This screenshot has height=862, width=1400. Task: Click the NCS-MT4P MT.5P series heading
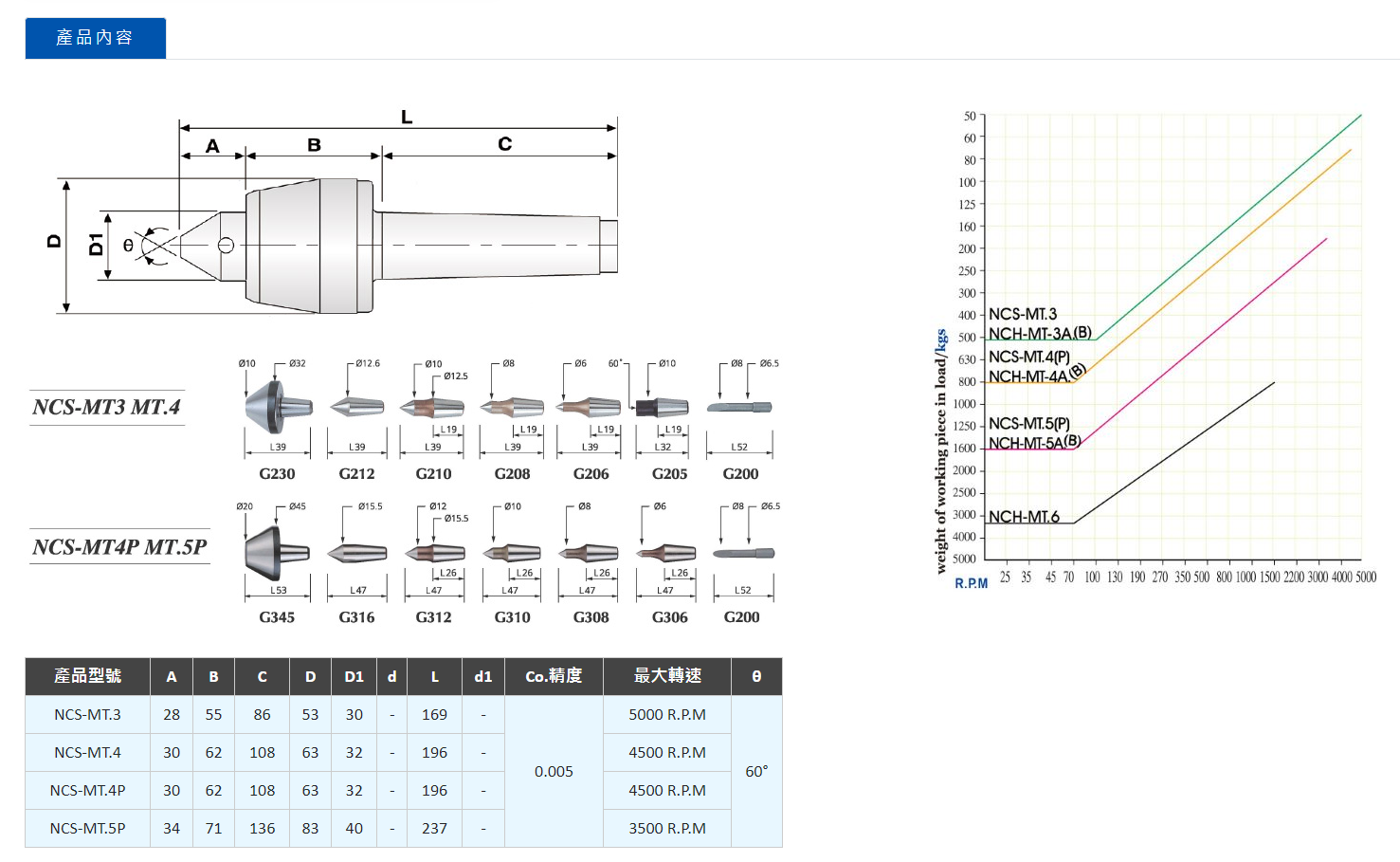[119, 547]
